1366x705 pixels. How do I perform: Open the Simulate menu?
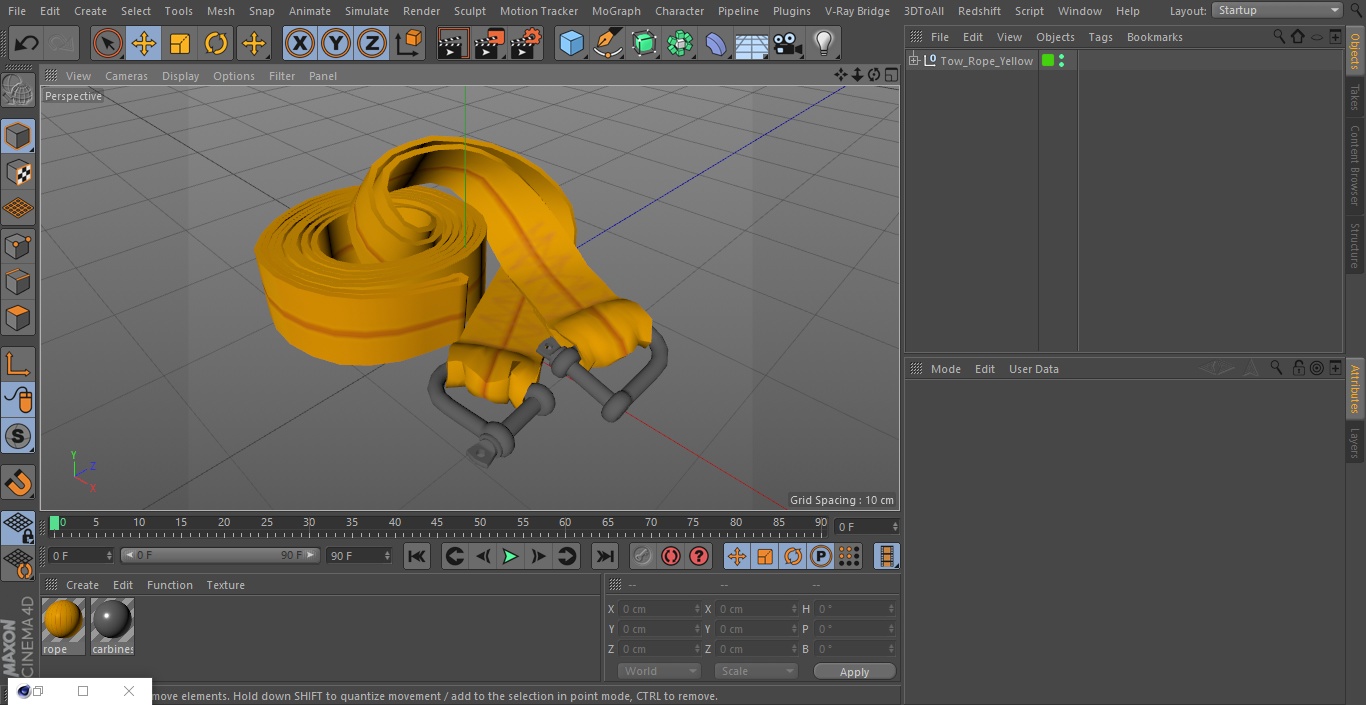(367, 11)
